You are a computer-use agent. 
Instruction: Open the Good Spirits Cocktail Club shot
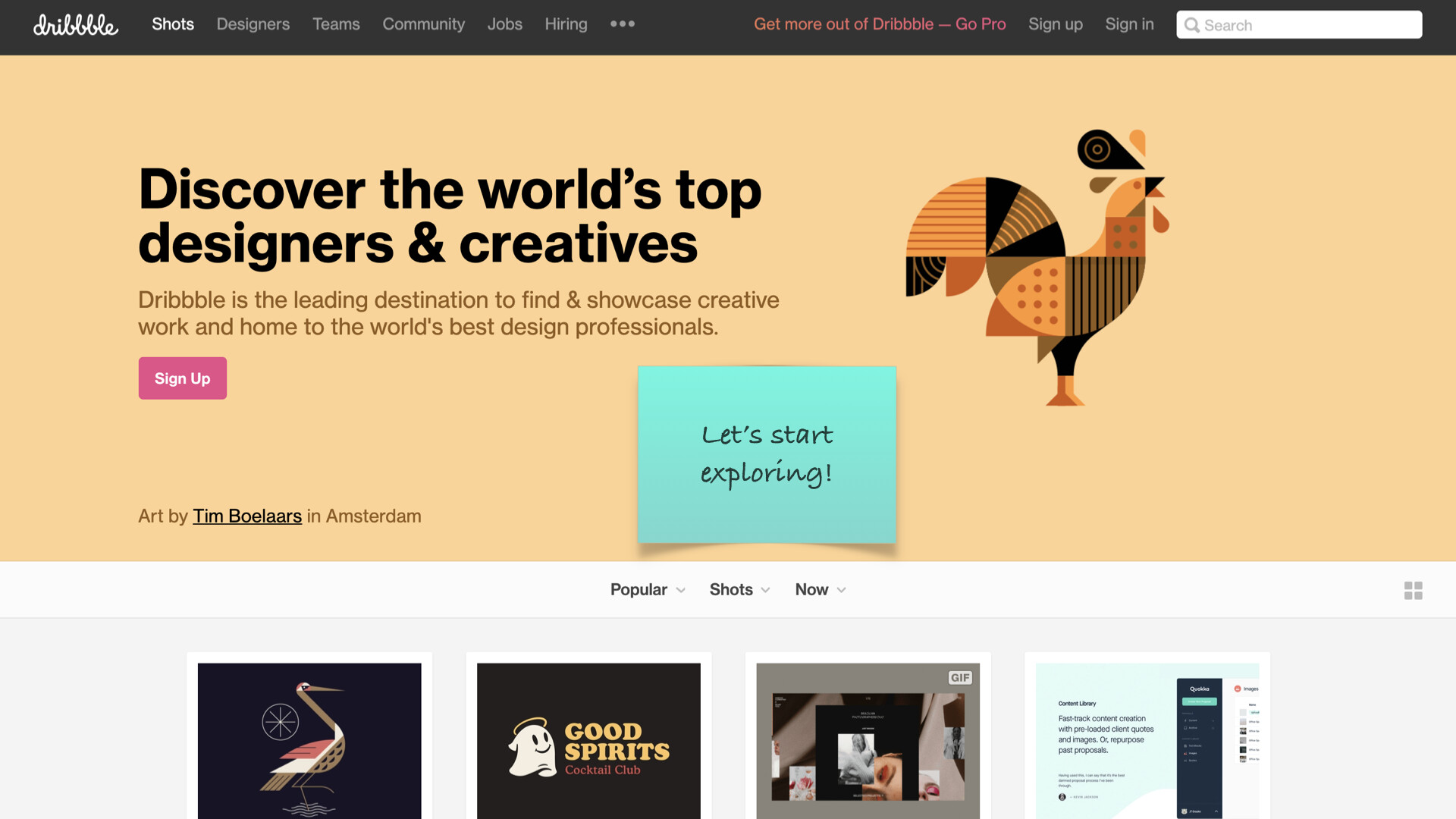coord(588,741)
